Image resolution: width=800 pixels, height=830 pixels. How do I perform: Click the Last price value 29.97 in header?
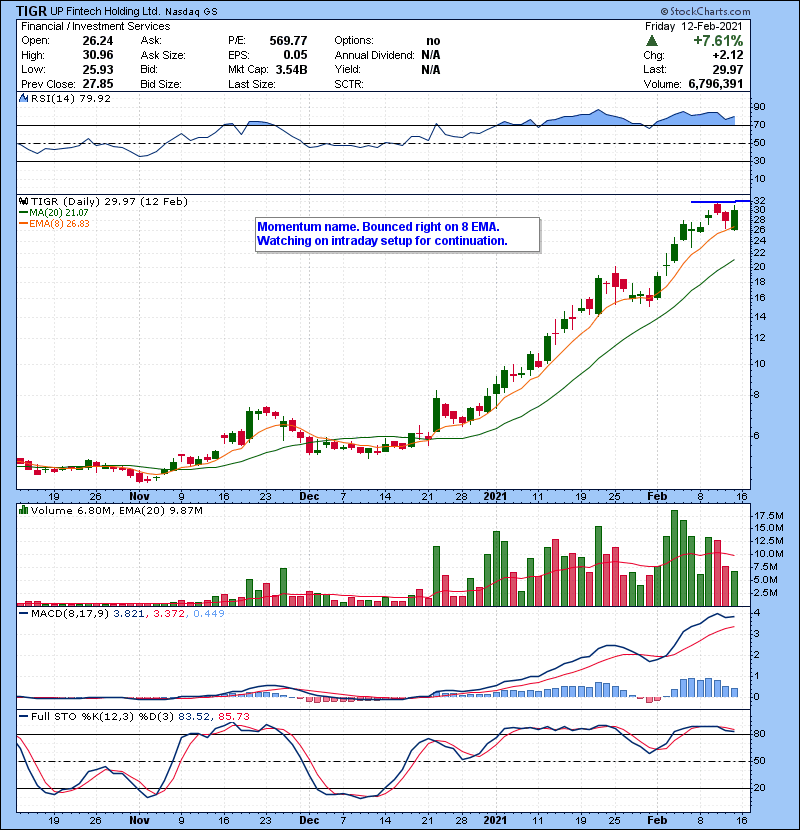[x=728, y=69]
